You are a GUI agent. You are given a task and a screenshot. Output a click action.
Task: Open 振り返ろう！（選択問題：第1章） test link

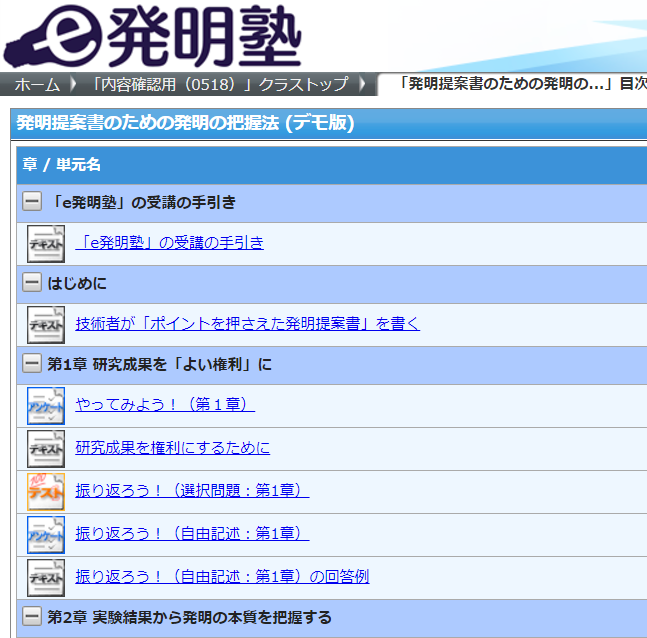pyautogui.click(x=192, y=491)
